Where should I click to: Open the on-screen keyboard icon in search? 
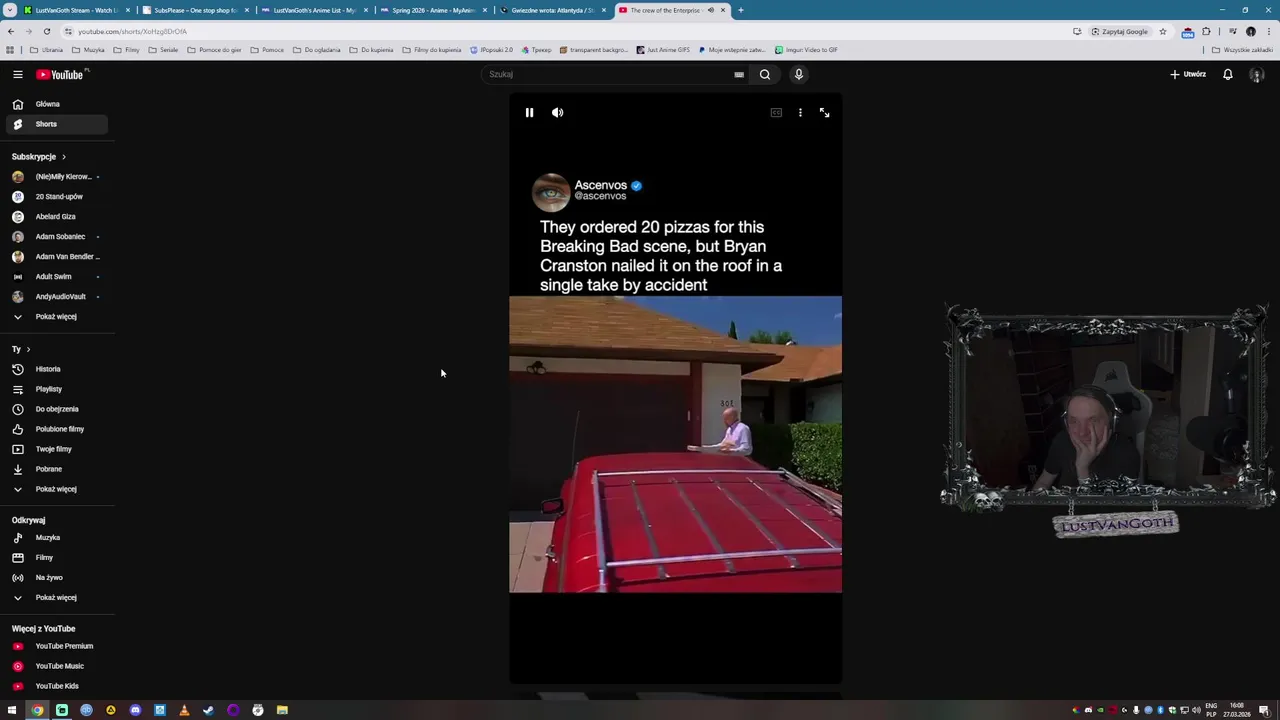pyautogui.click(x=739, y=74)
